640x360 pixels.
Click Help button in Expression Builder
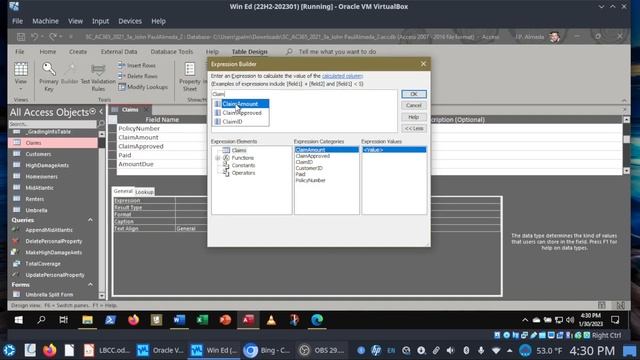point(413,117)
